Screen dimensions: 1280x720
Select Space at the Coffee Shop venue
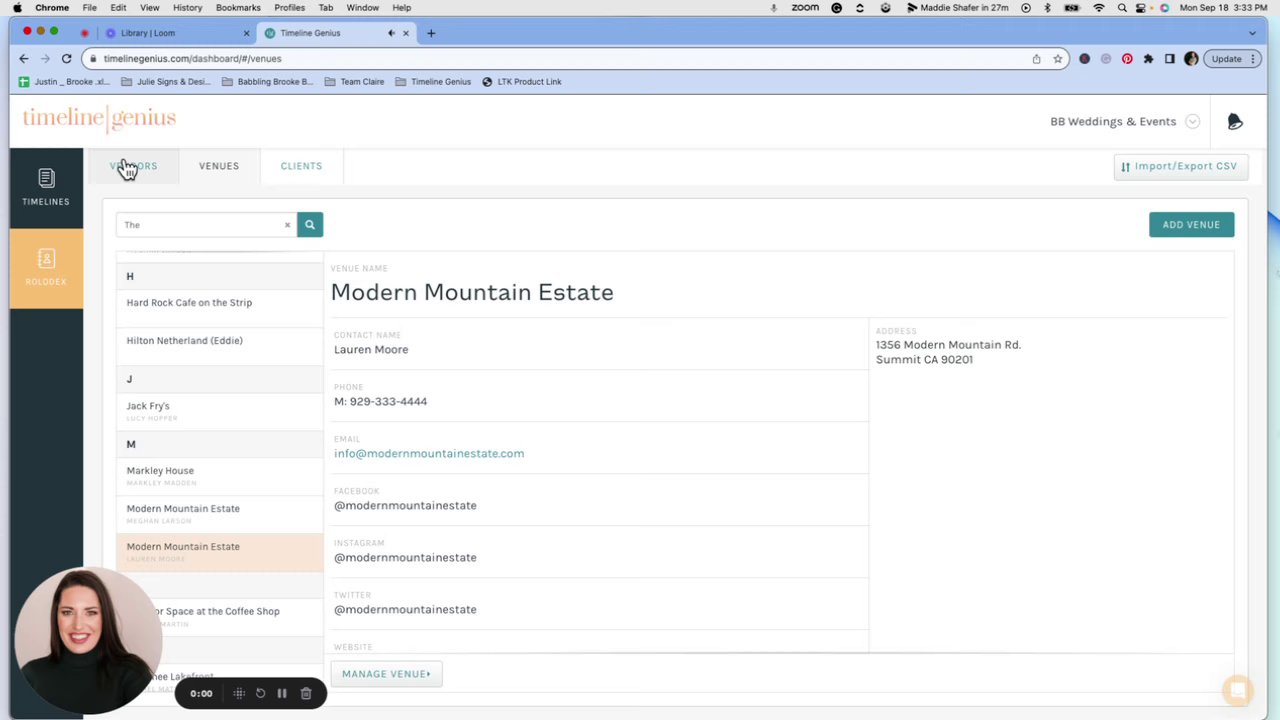point(220,616)
